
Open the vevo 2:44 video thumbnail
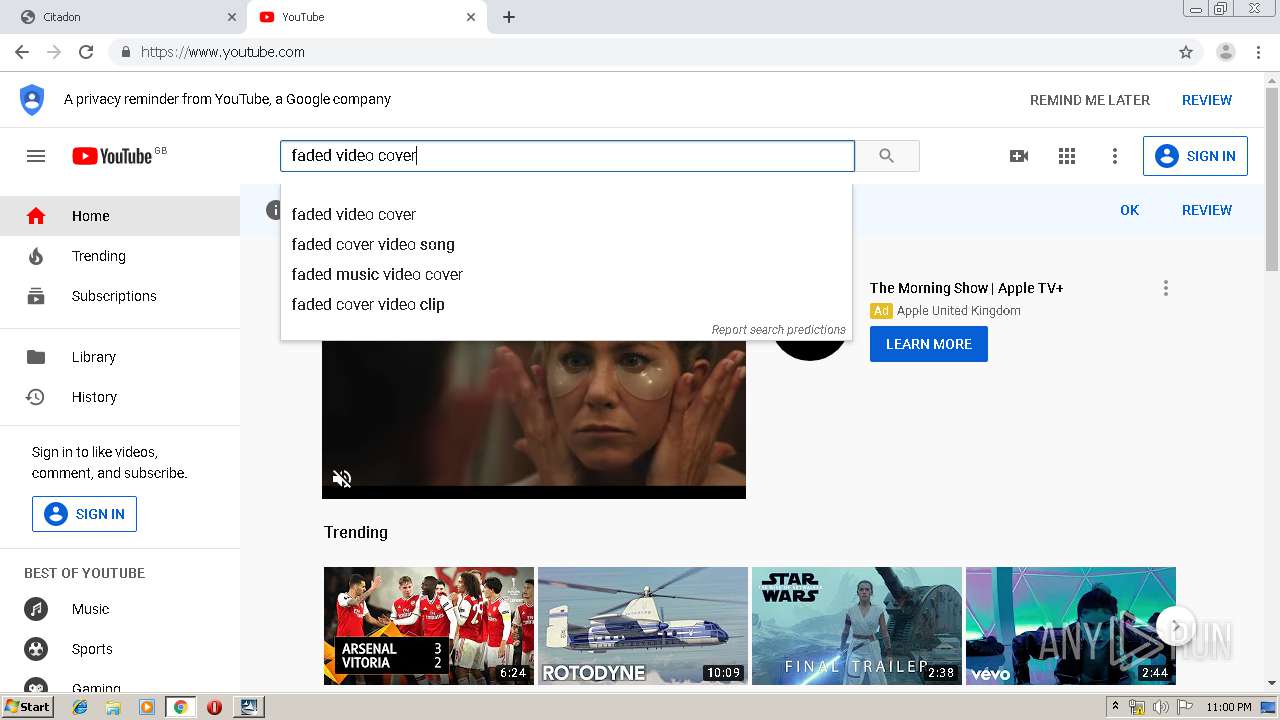coord(1071,626)
